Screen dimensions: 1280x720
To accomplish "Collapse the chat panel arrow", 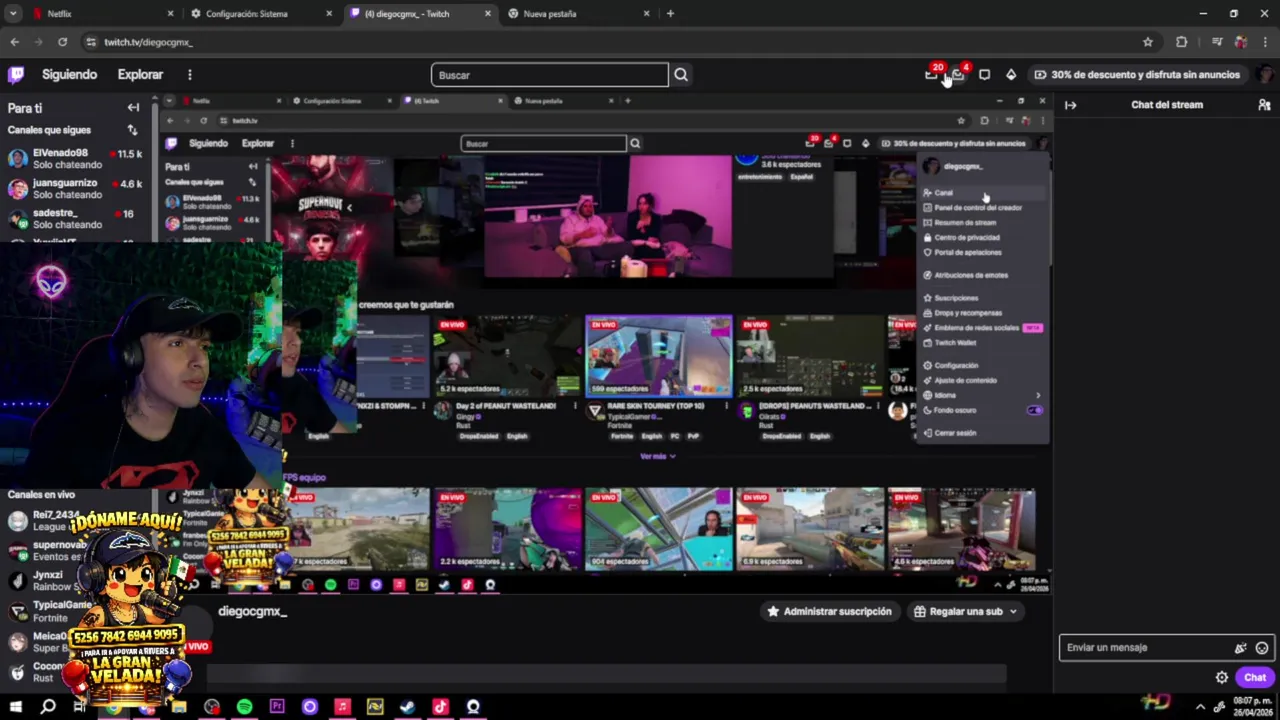I will pyautogui.click(x=1071, y=105).
